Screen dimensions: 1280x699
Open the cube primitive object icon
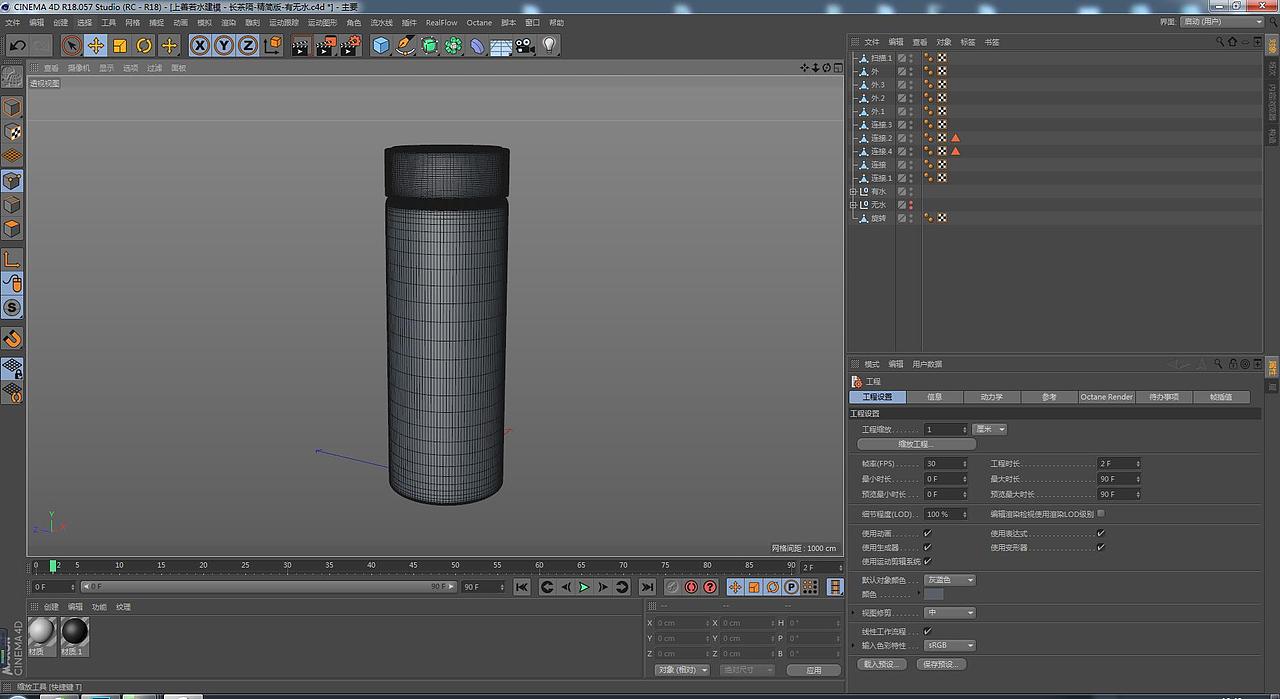tap(380, 45)
